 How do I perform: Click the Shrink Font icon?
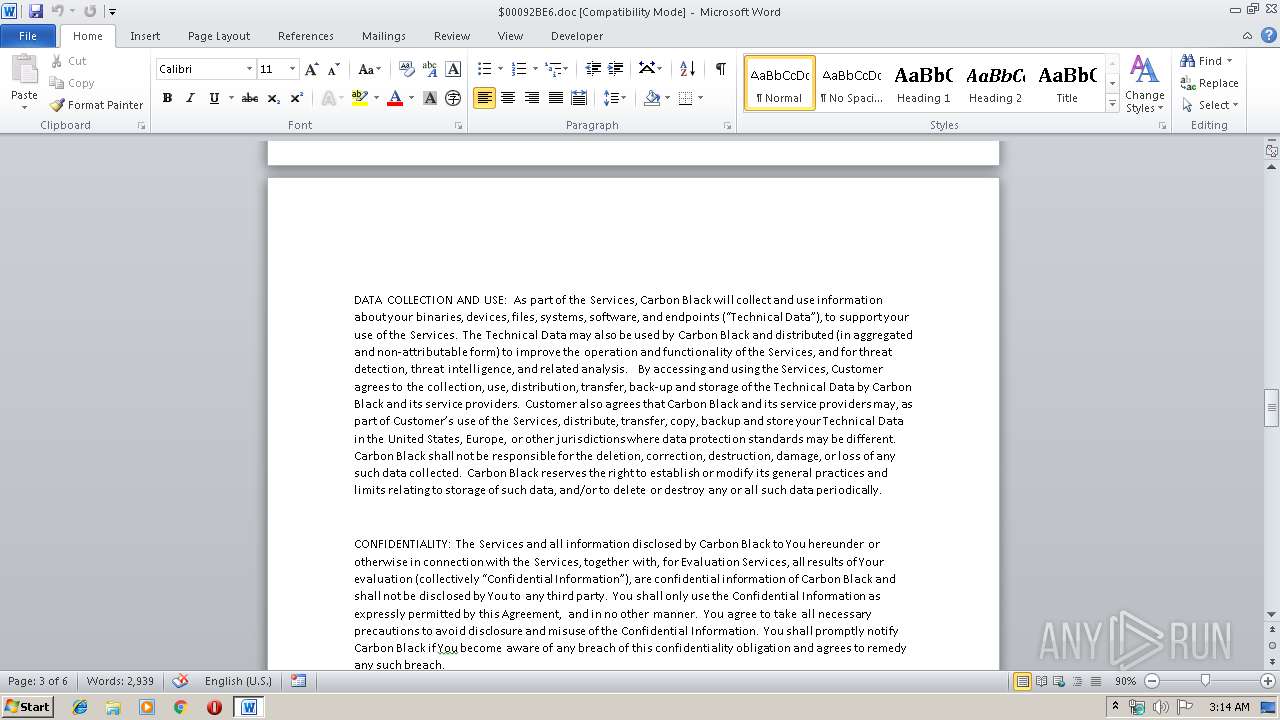pos(334,69)
